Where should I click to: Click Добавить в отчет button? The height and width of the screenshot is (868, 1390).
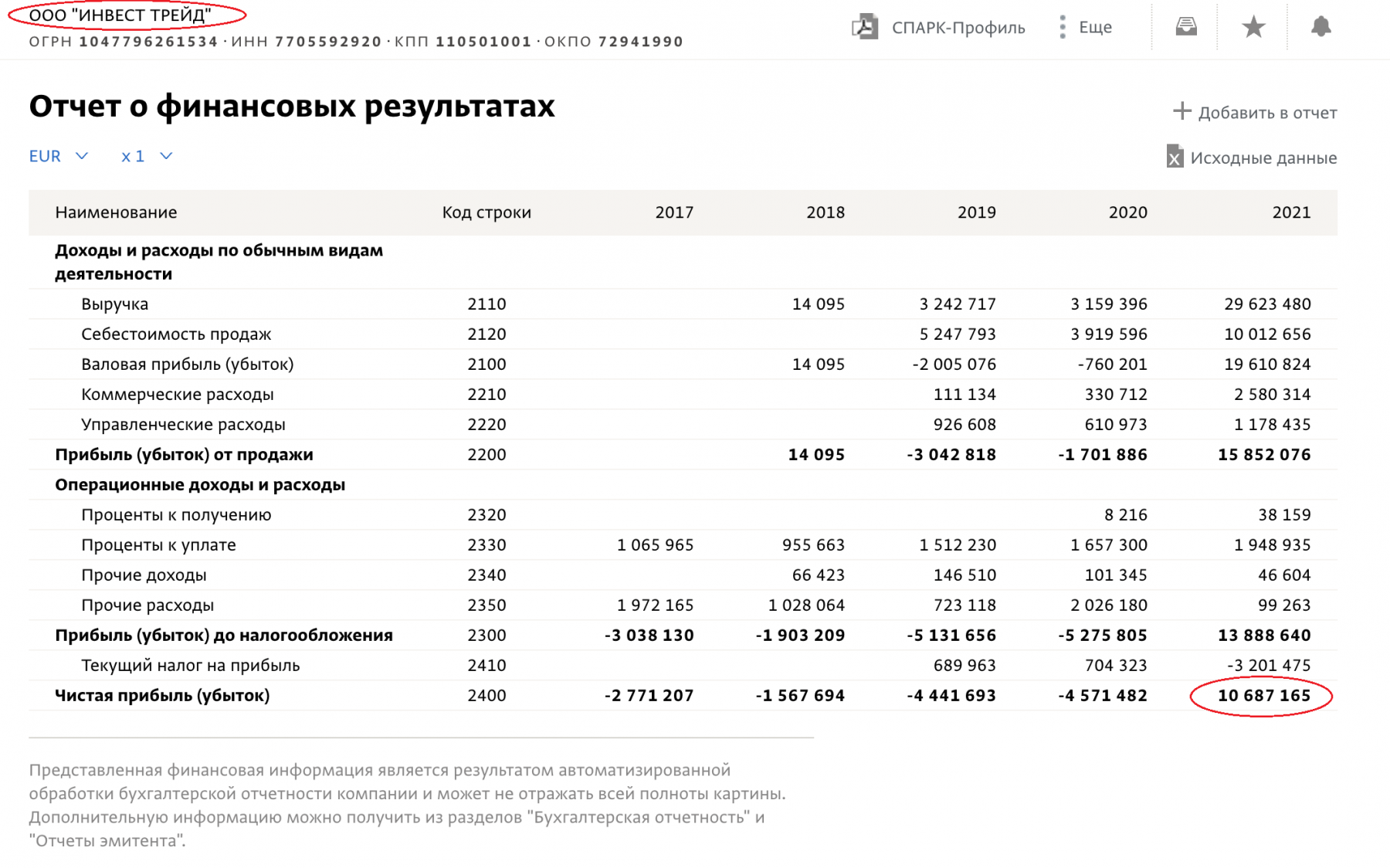(1255, 112)
